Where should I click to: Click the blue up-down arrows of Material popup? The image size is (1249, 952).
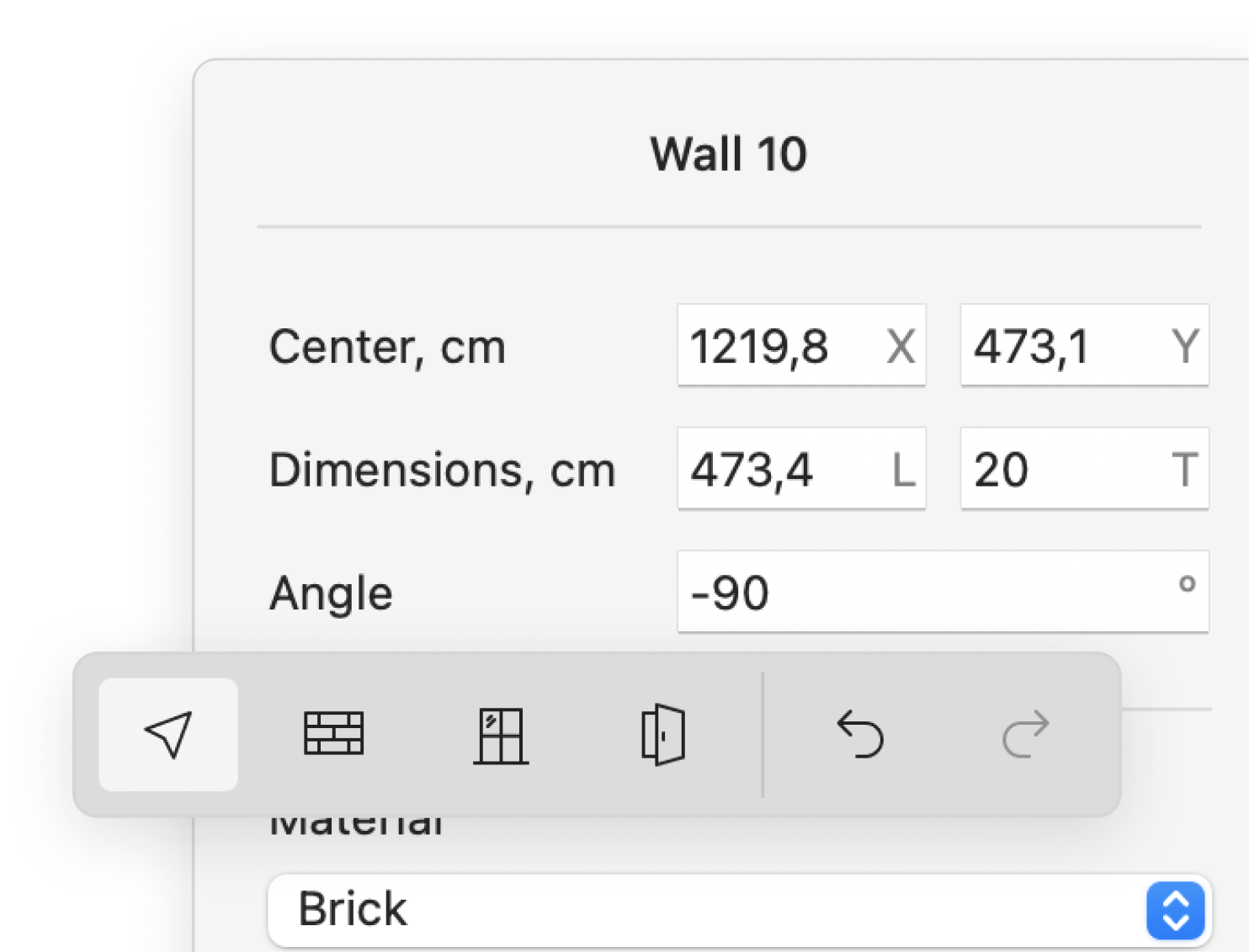click(x=1175, y=910)
